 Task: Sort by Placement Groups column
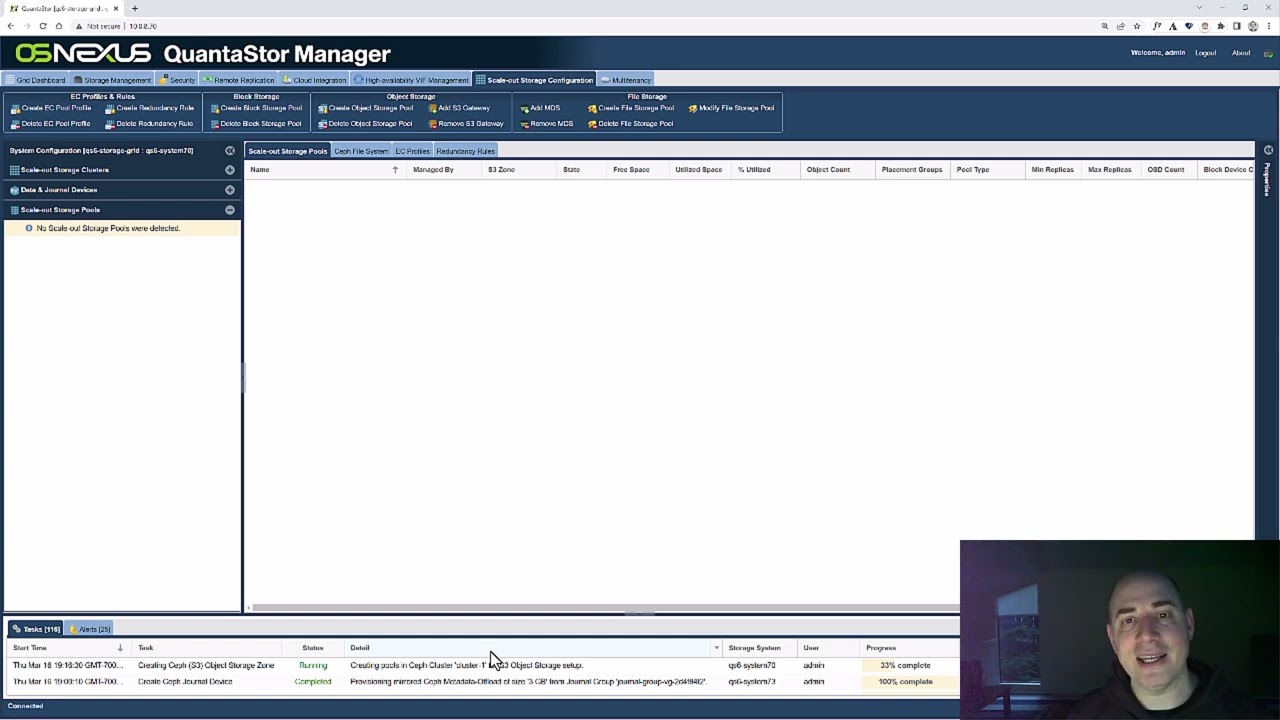(911, 170)
